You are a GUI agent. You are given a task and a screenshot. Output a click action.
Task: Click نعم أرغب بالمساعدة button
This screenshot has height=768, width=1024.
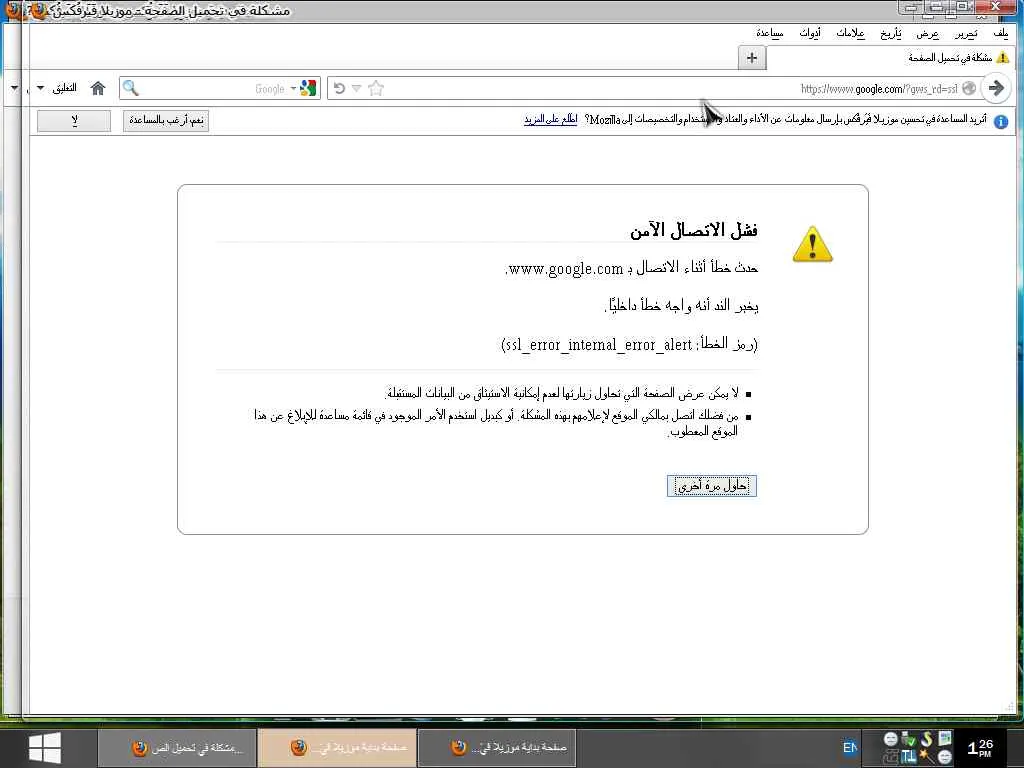166,120
